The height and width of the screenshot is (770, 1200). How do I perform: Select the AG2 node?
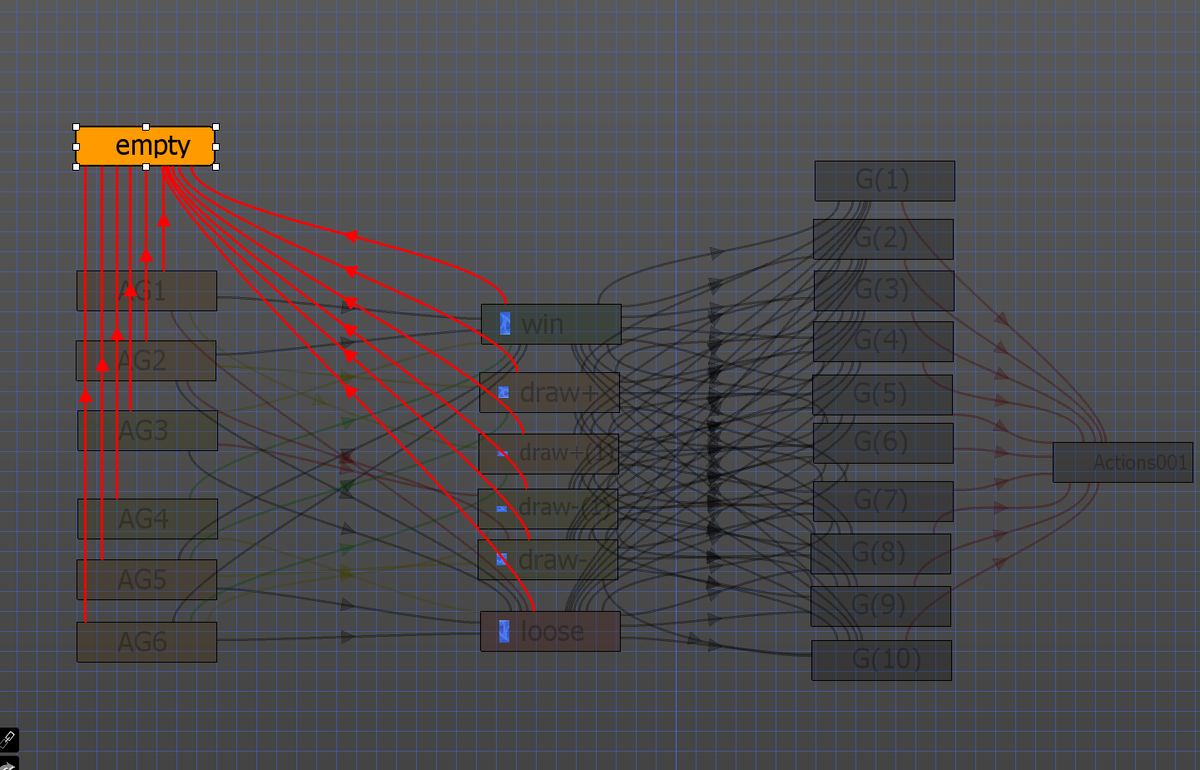point(146,360)
